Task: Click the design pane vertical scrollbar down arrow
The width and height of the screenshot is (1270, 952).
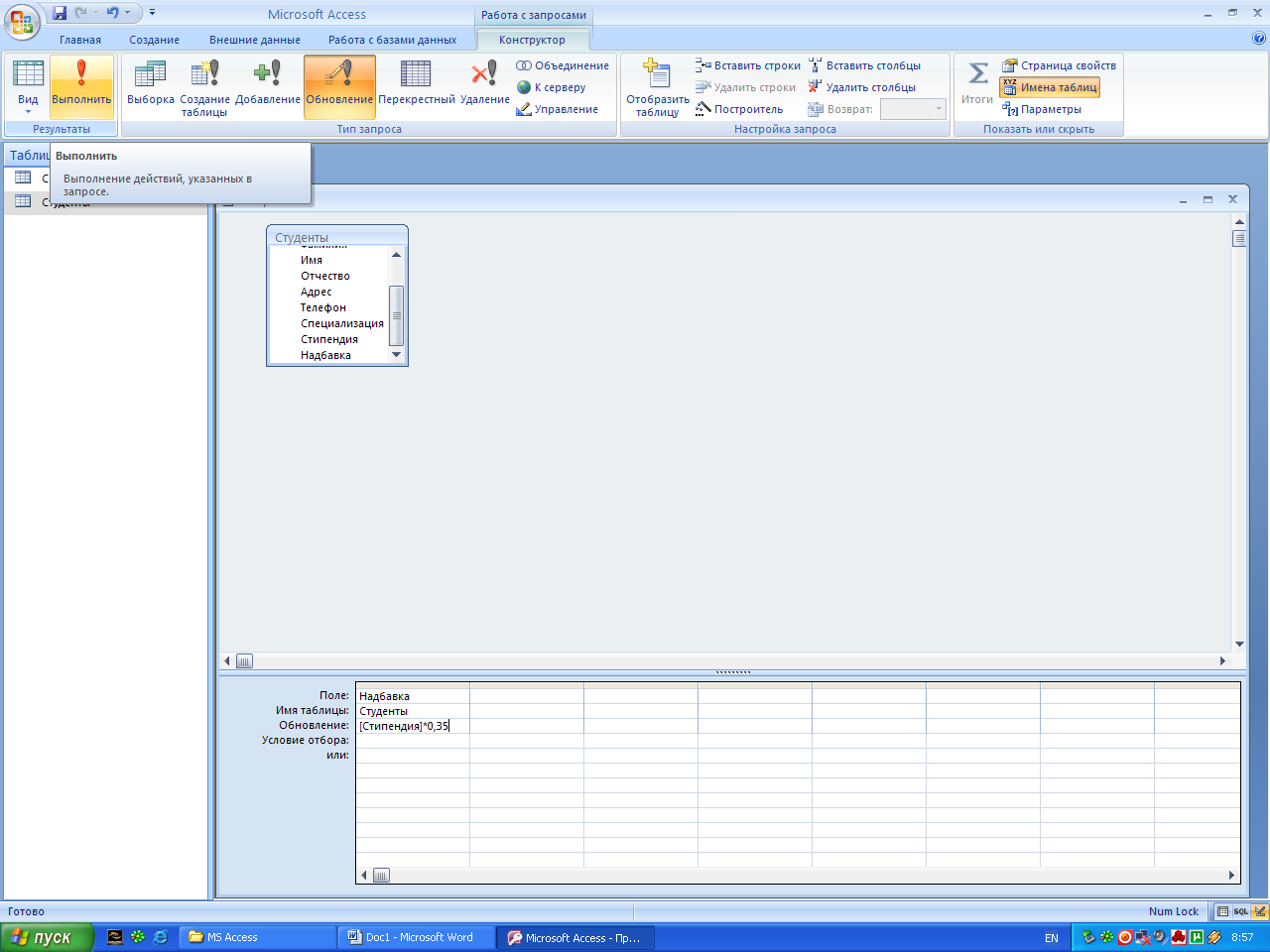Action: (1239, 645)
